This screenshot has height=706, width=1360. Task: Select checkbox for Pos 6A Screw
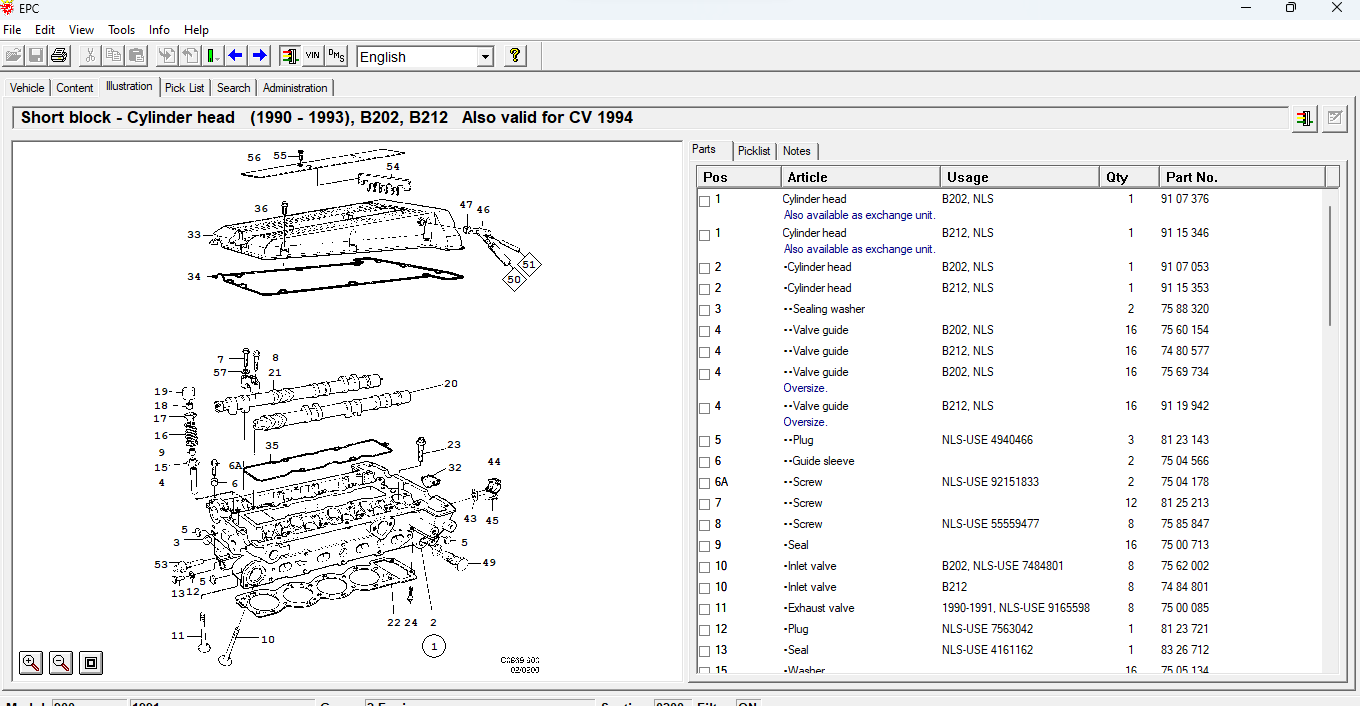[x=705, y=484]
